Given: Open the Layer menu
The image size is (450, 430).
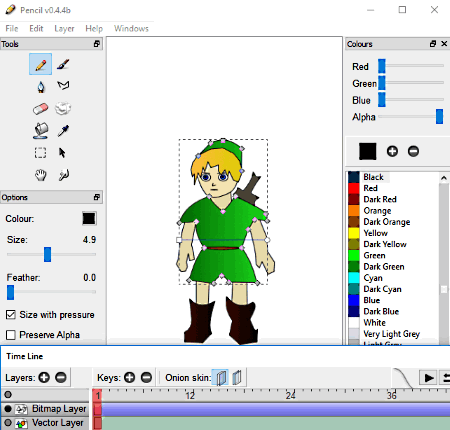Looking at the screenshot, I should [x=64, y=29].
